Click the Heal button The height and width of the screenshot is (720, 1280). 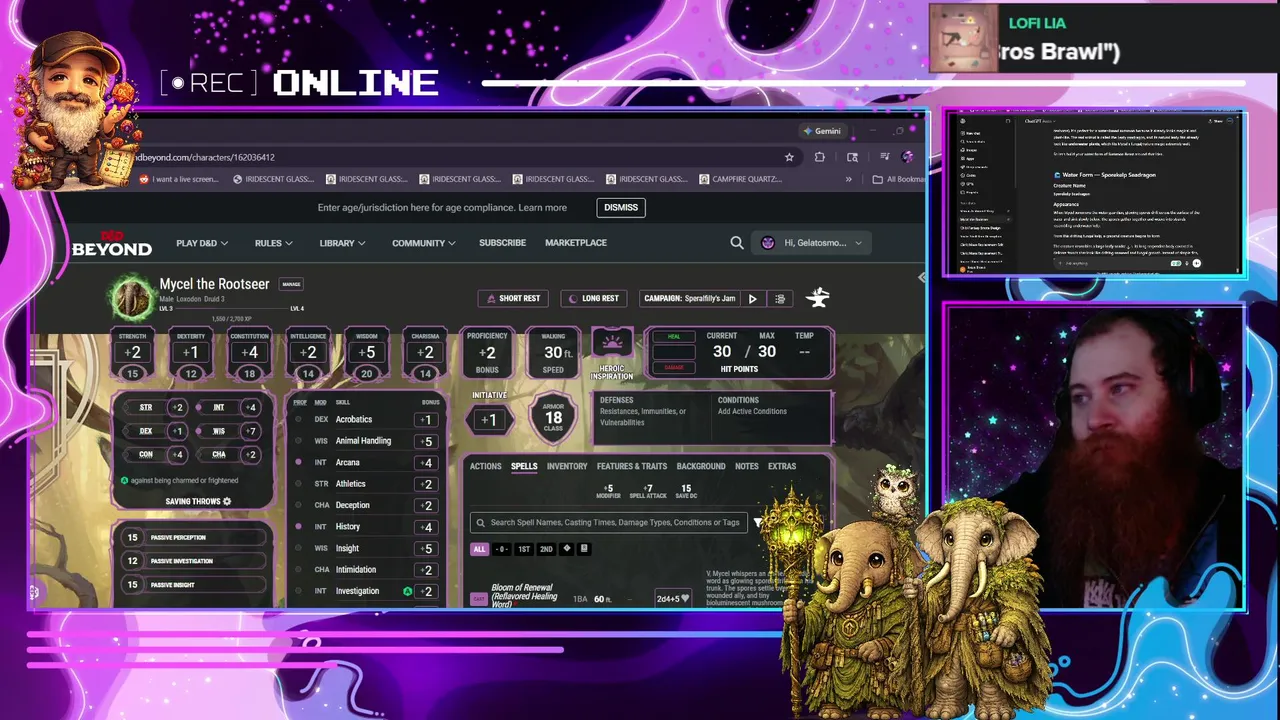click(x=673, y=337)
